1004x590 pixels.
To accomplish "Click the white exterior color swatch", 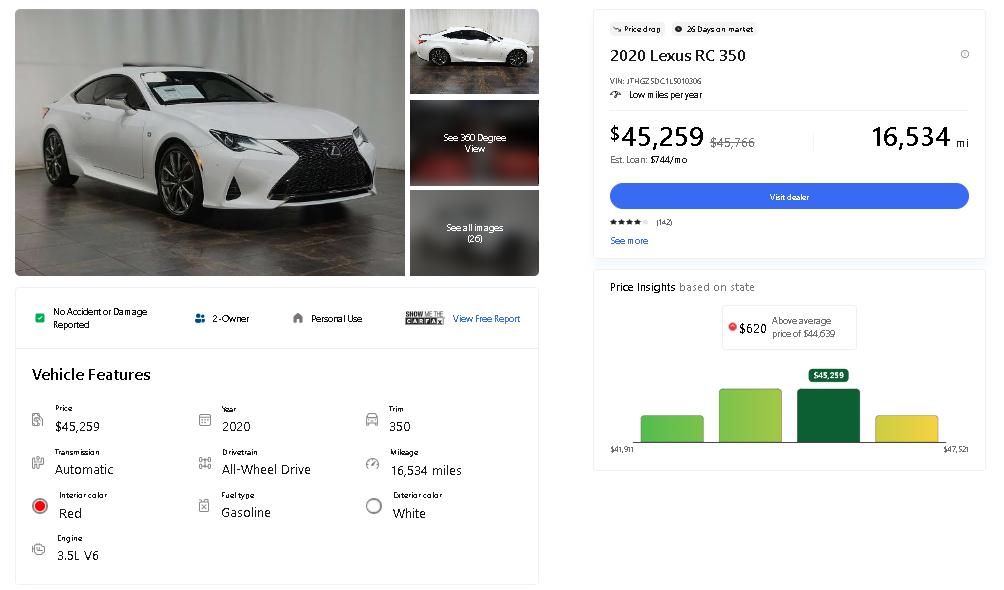I will click(374, 506).
